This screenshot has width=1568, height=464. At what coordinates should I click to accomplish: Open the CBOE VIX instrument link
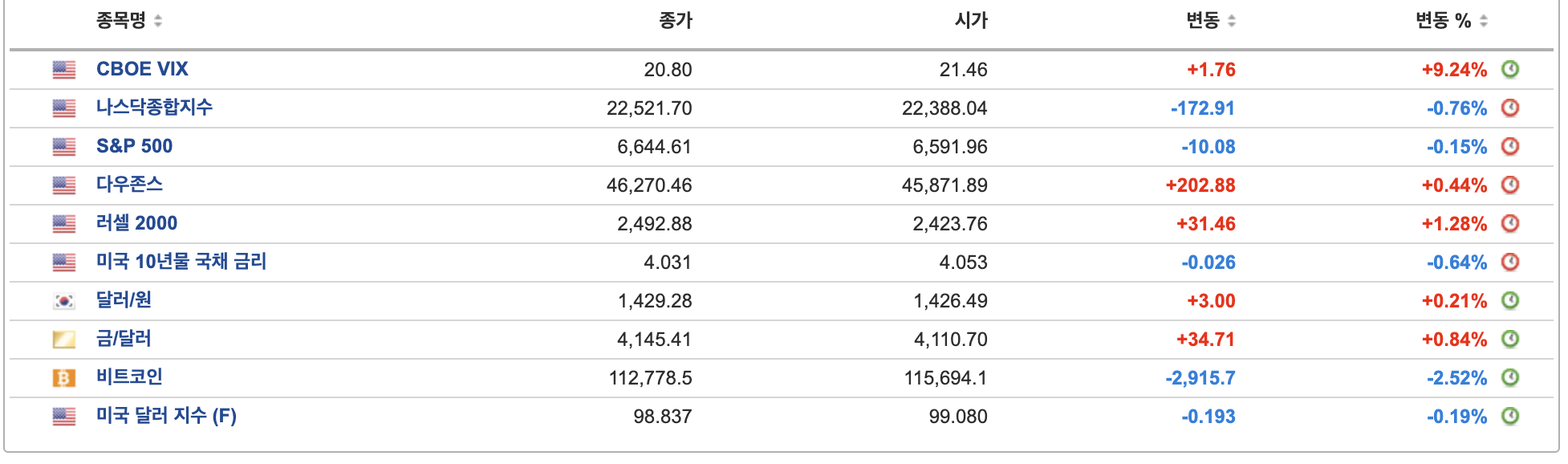141,69
